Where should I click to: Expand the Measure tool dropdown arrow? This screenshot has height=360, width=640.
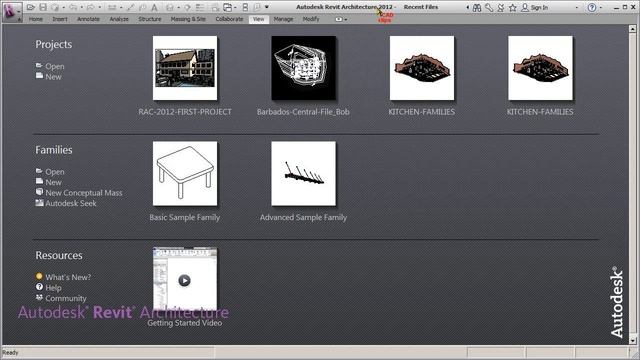(x=121, y=7)
